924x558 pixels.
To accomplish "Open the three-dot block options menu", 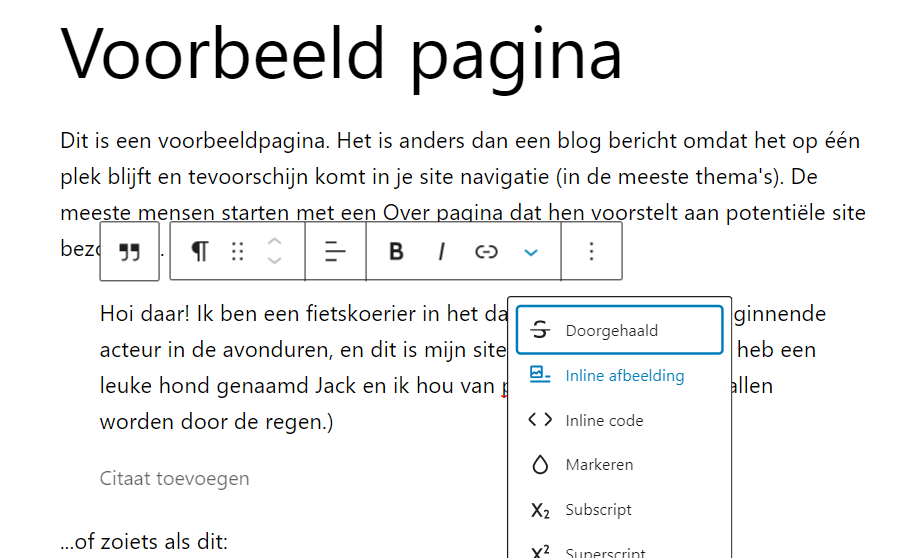I will click(x=591, y=251).
